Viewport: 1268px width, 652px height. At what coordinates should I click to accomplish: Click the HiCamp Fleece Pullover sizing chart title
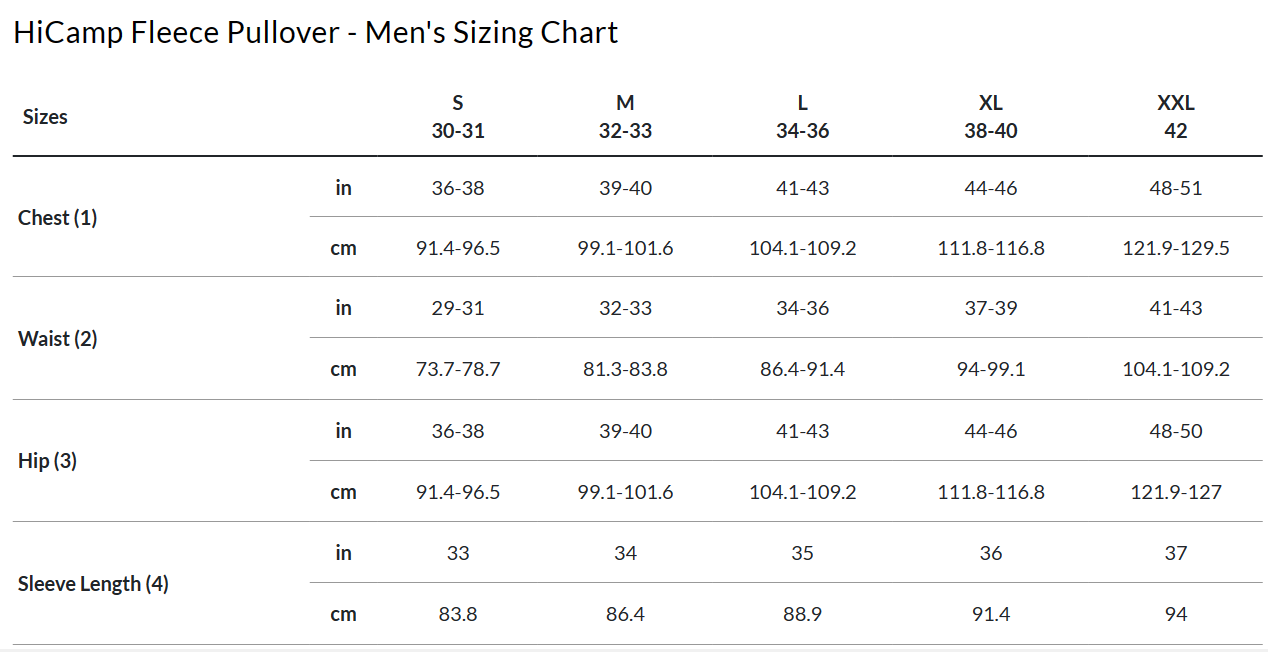click(x=316, y=33)
